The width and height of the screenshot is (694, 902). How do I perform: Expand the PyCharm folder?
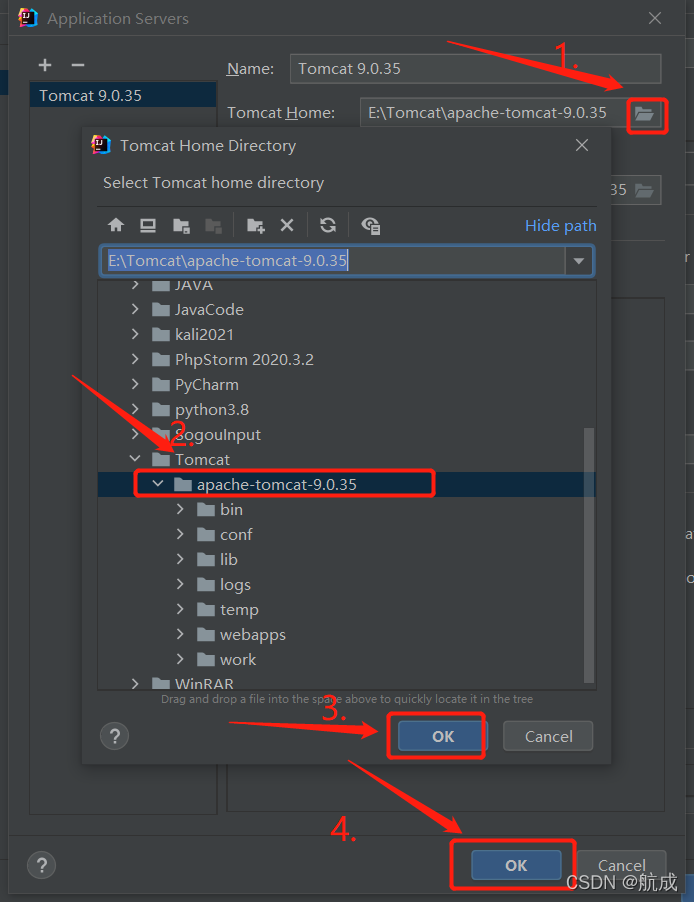pos(135,384)
